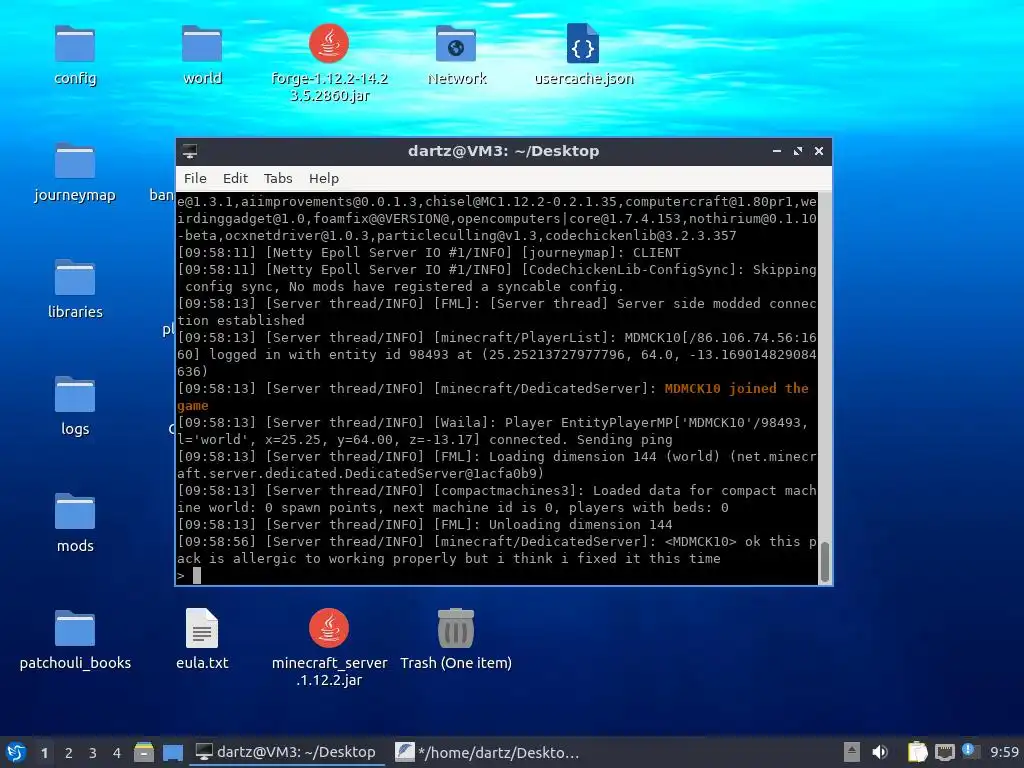Activate dartz@VM3 terminal taskbar button
The width and height of the screenshot is (1024, 768).
tap(286, 752)
